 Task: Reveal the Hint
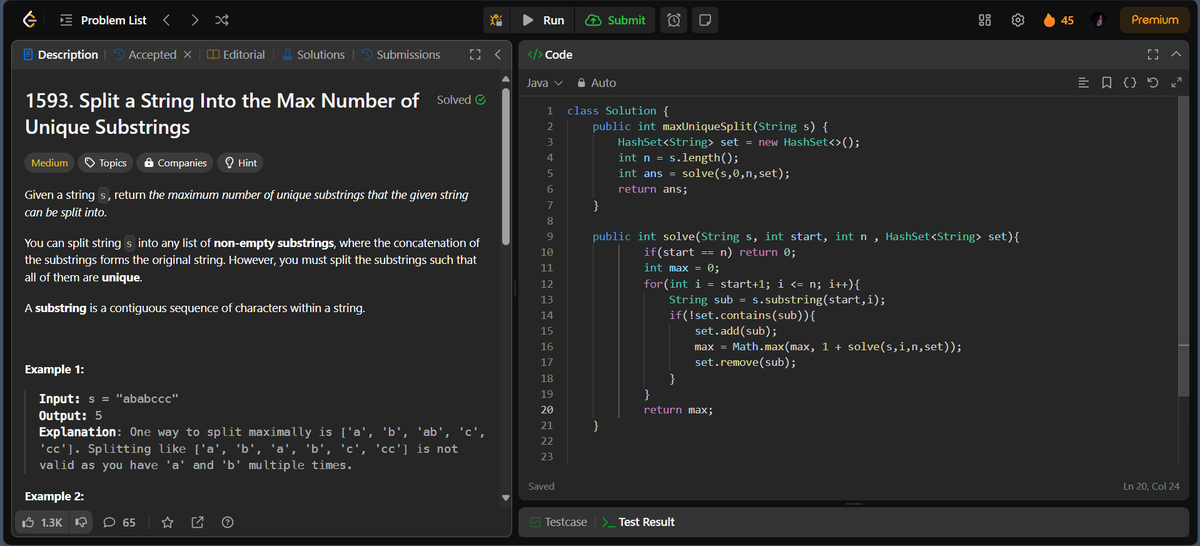pyautogui.click(x=241, y=163)
